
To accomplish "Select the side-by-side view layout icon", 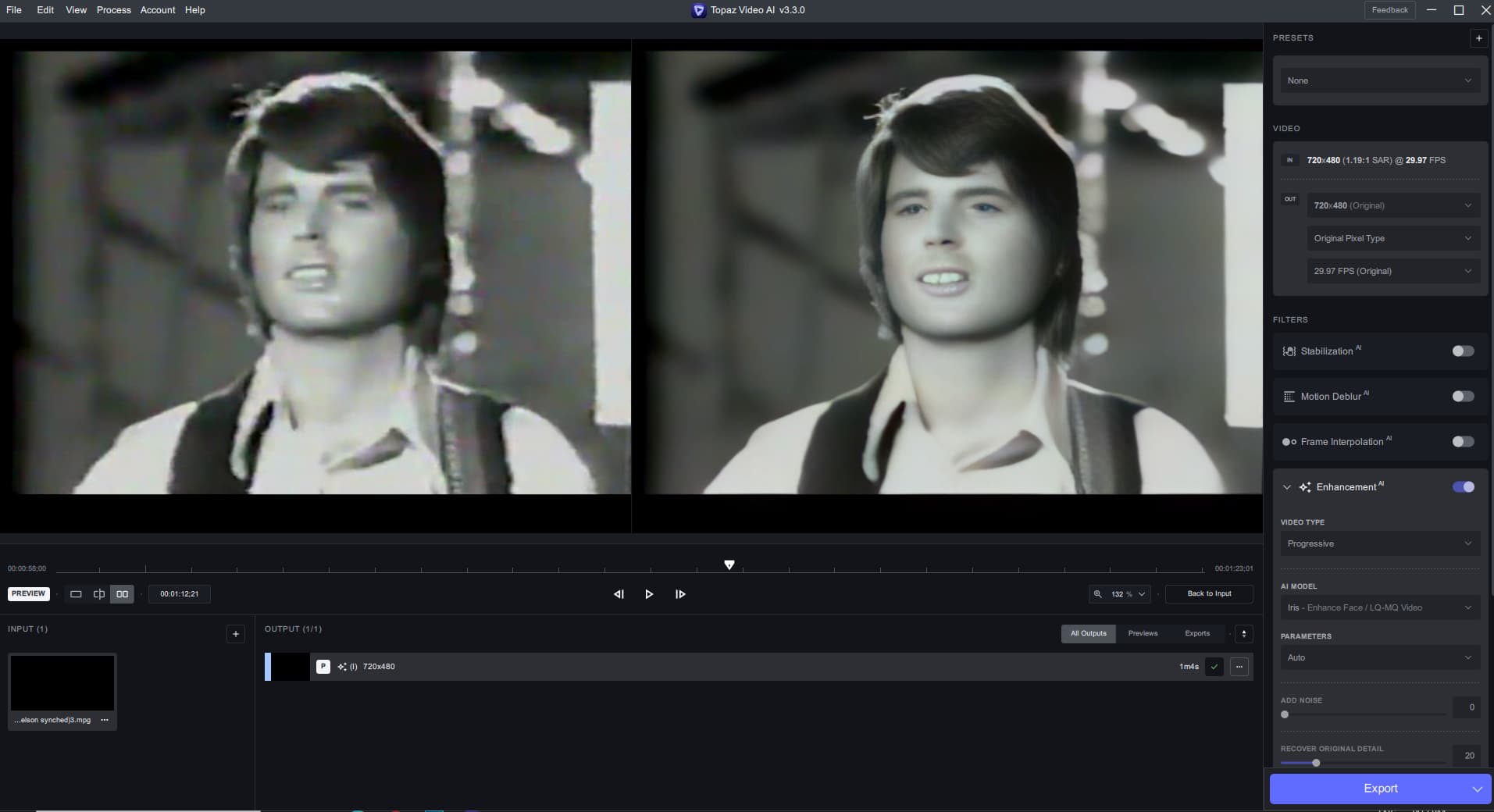I will click(x=123, y=594).
